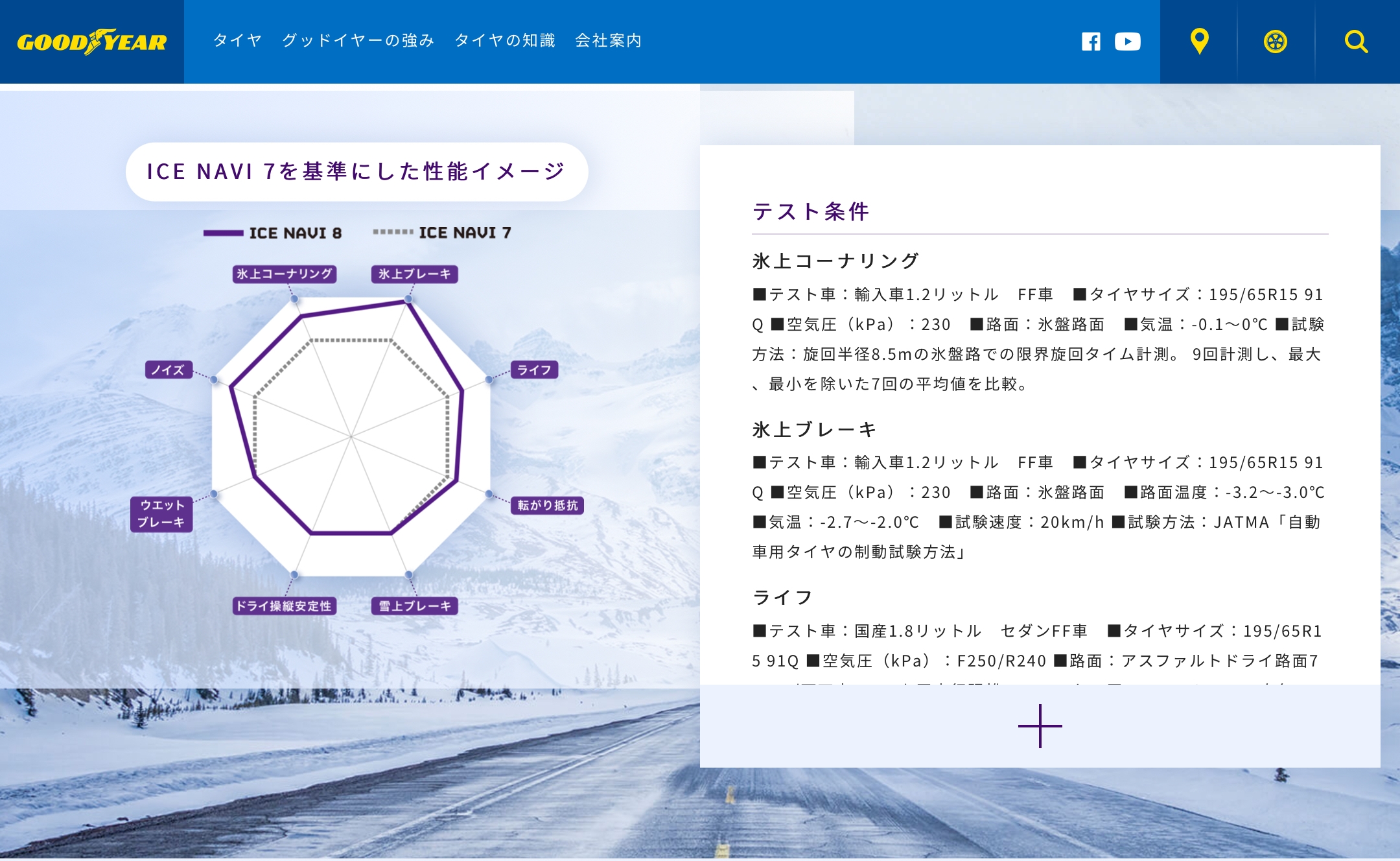Open the Facebook page icon
Viewport: 1400px width, 861px height.
coord(1091,41)
